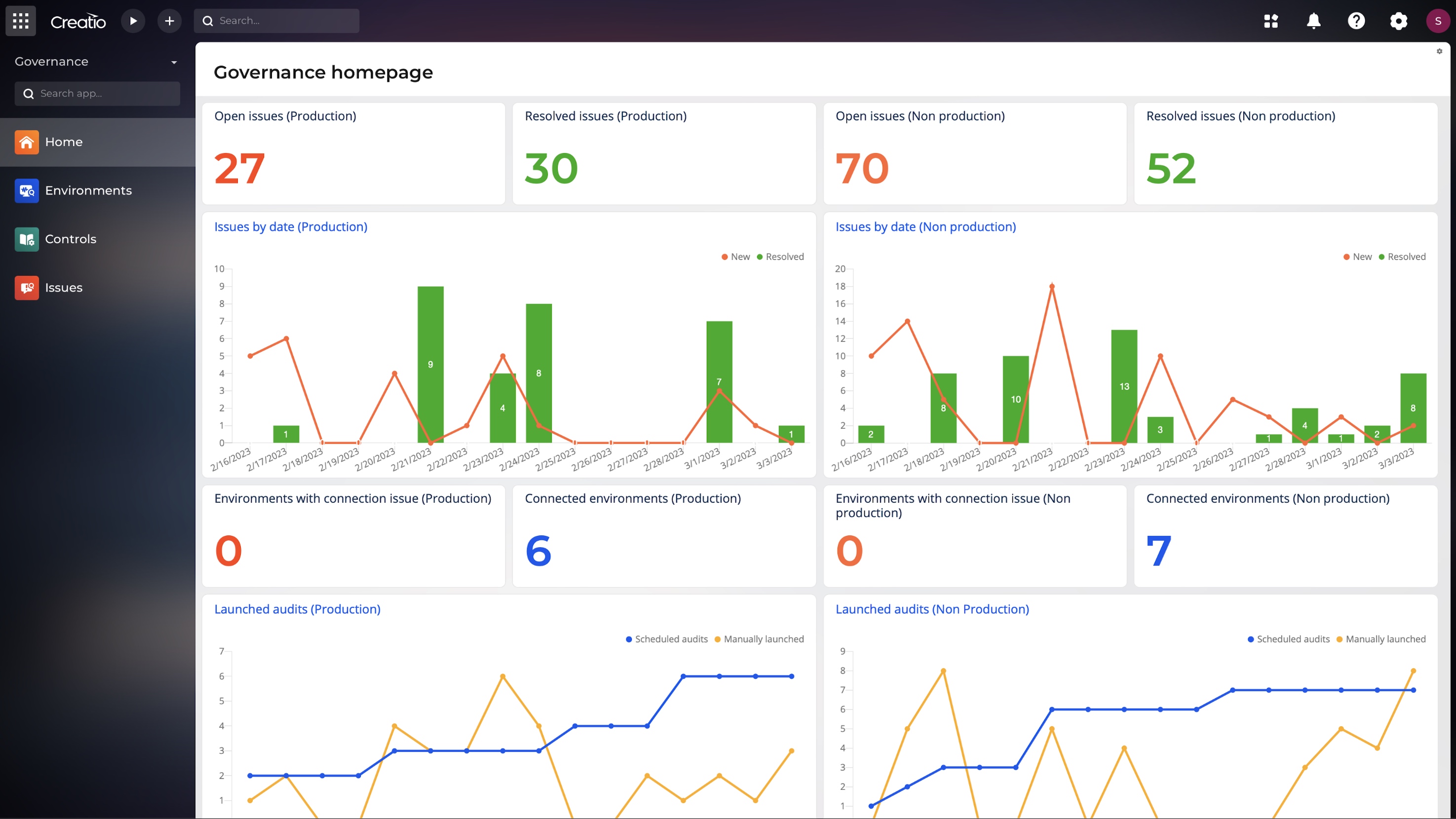
Task: Open the Issues by date Production chart title
Action: pos(291,226)
